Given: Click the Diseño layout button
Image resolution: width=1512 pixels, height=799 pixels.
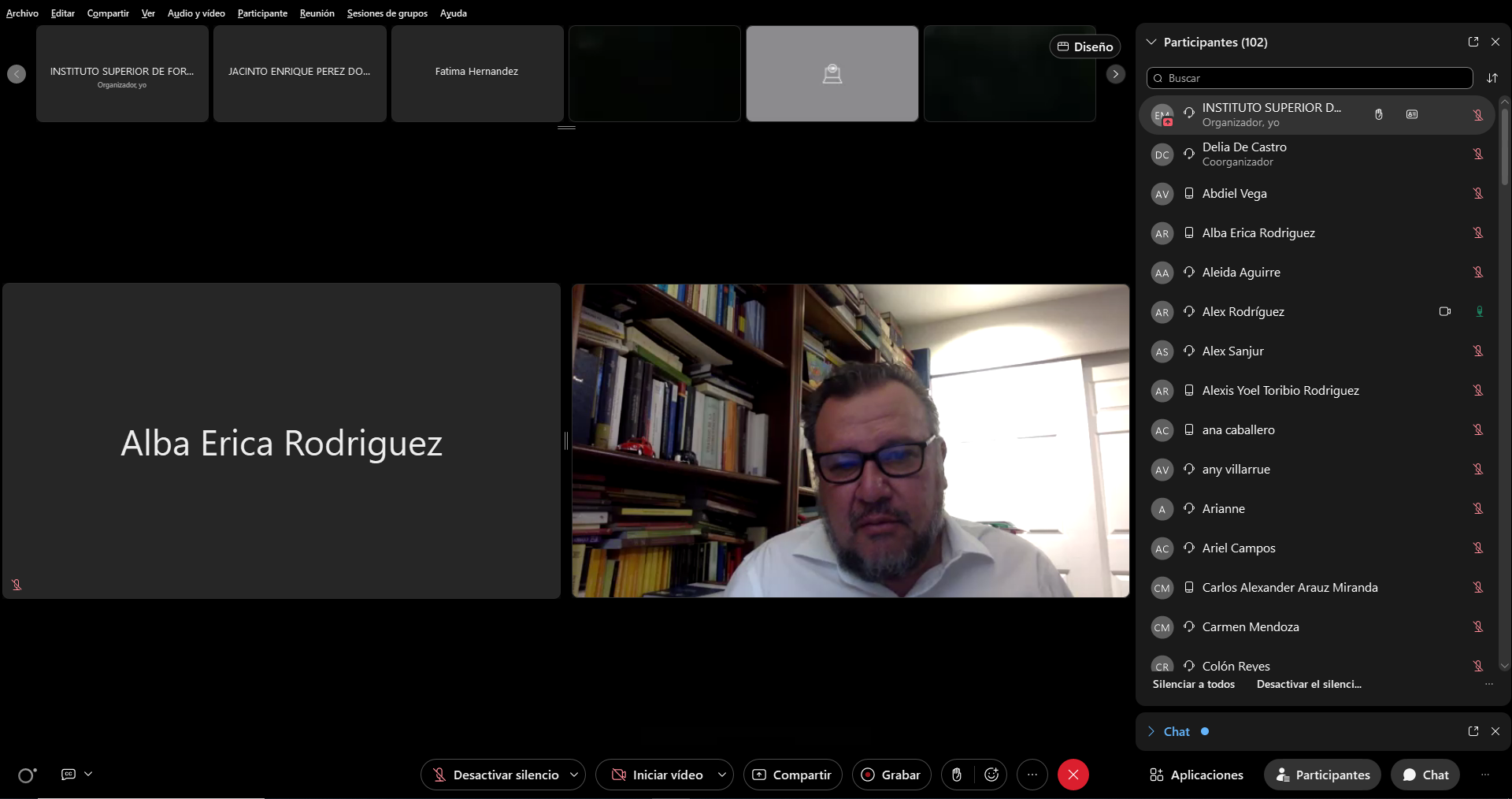Looking at the screenshot, I should (x=1084, y=46).
